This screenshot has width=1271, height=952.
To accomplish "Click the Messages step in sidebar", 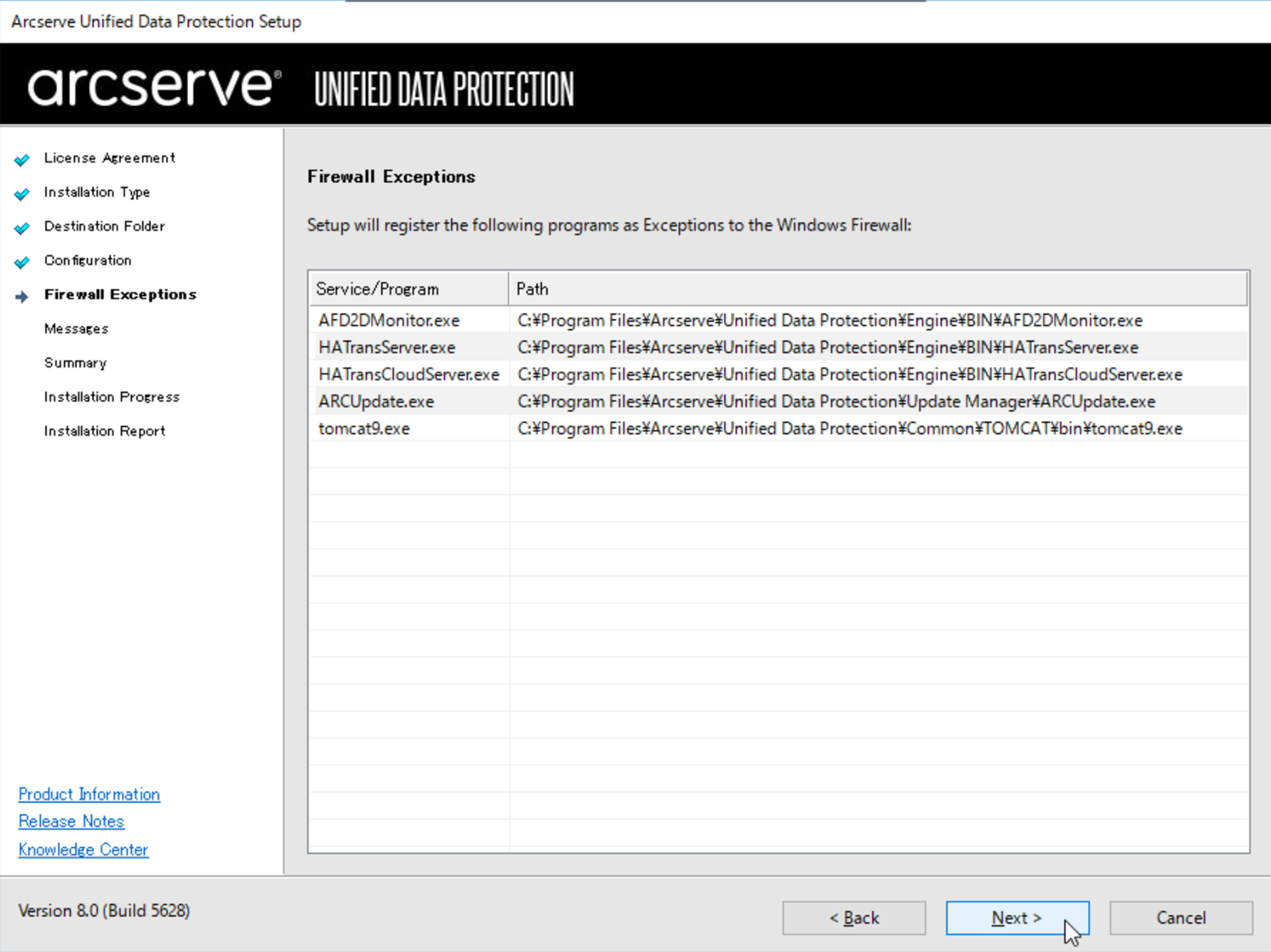I will [x=76, y=329].
